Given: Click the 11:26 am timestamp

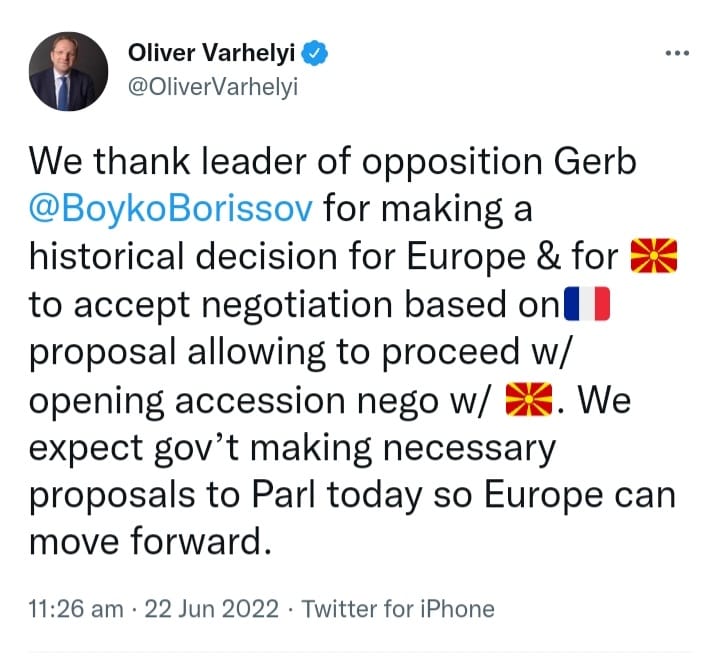Looking at the screenshot, I should coord(76,608).
